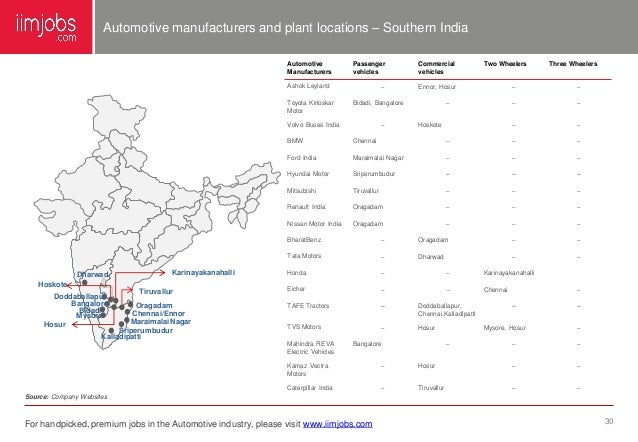The width and height of the screenshot is (638, 442).
Task: Select the 'Toyota Kirloskar Motor' cell
Action: 310,107
